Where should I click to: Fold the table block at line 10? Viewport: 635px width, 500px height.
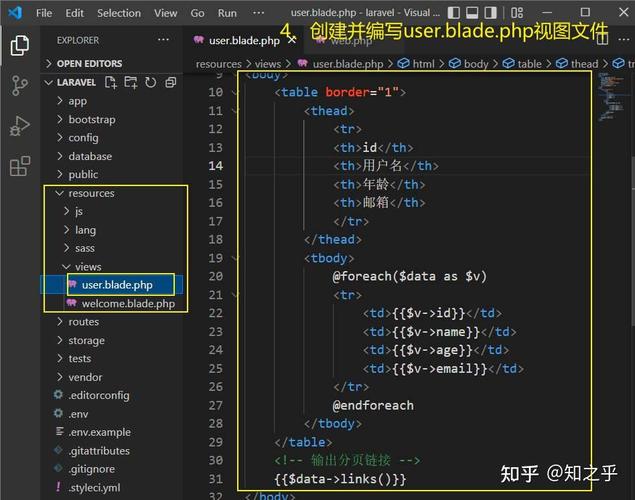point(235,92)
